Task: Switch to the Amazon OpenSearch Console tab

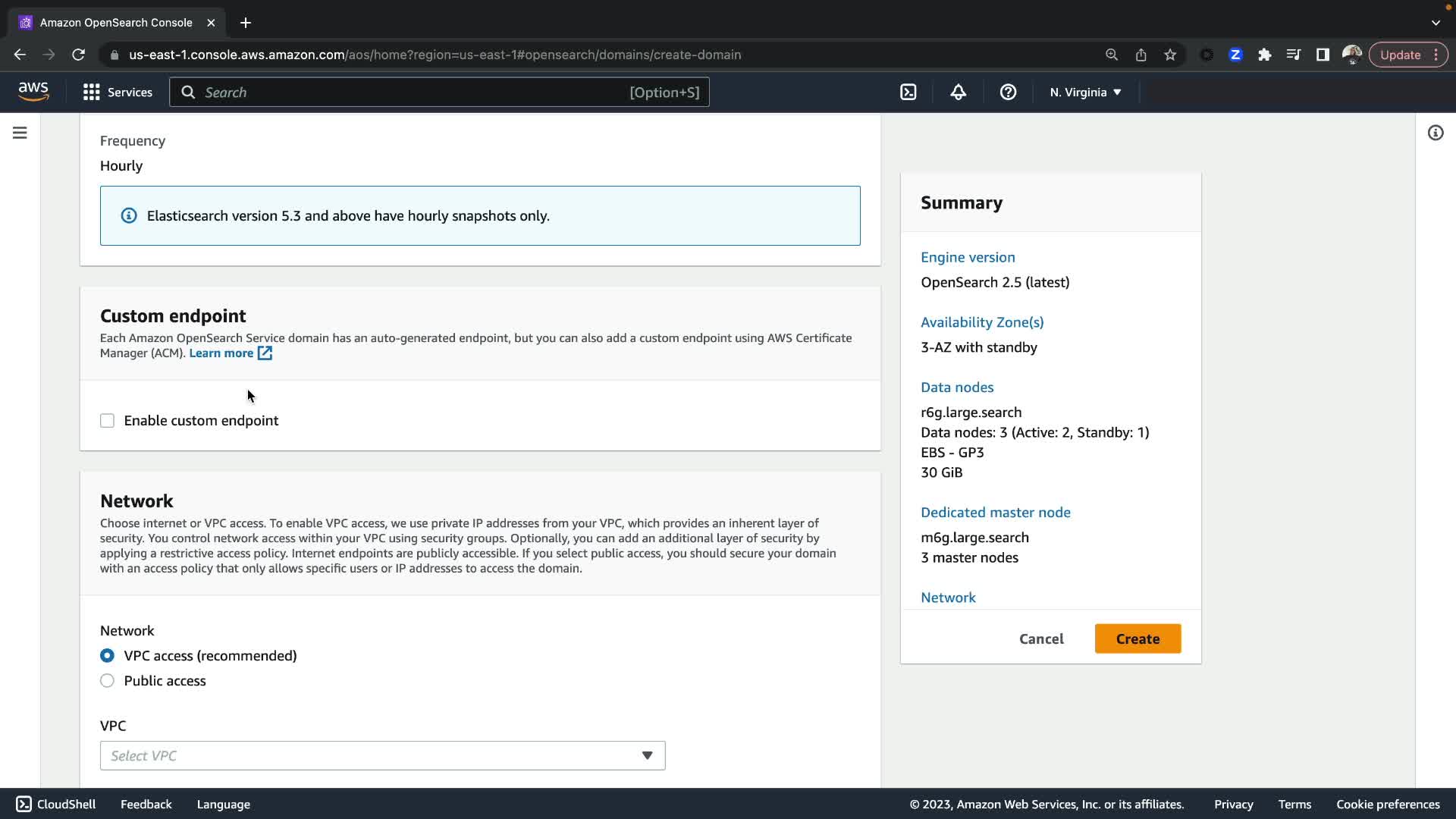Action: click(x=115, y=23)
